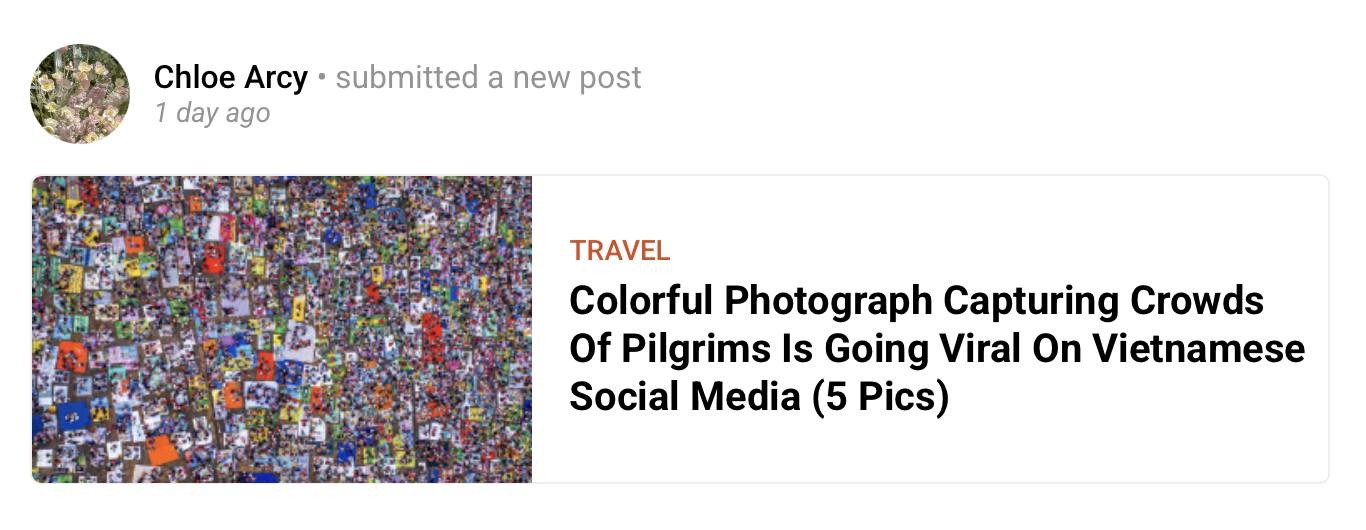The height and width of the screenshot is (530, 1366).
Task: Open the Chloe Arcy author name link
Action: (x=231, y=77)
